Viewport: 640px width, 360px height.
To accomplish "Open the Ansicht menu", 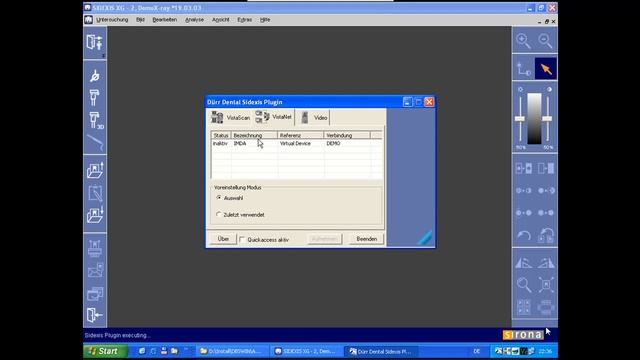I will click(220, 20).
